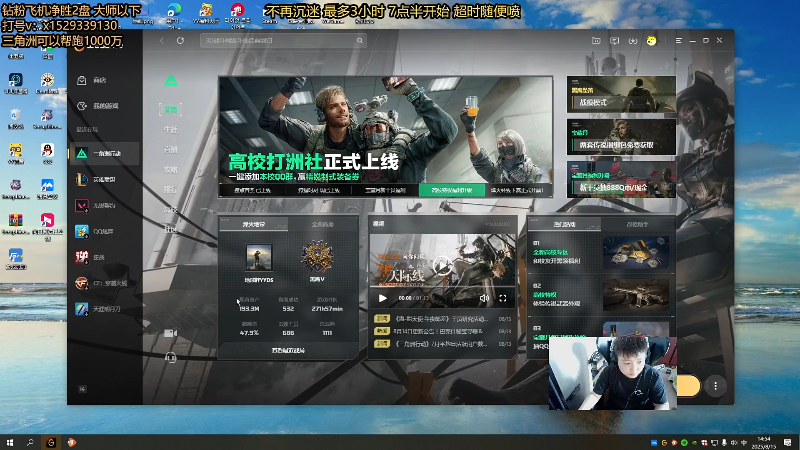800x450 pixels.
Task: Click the taskbar clock
Action: [x=764, y=442]
